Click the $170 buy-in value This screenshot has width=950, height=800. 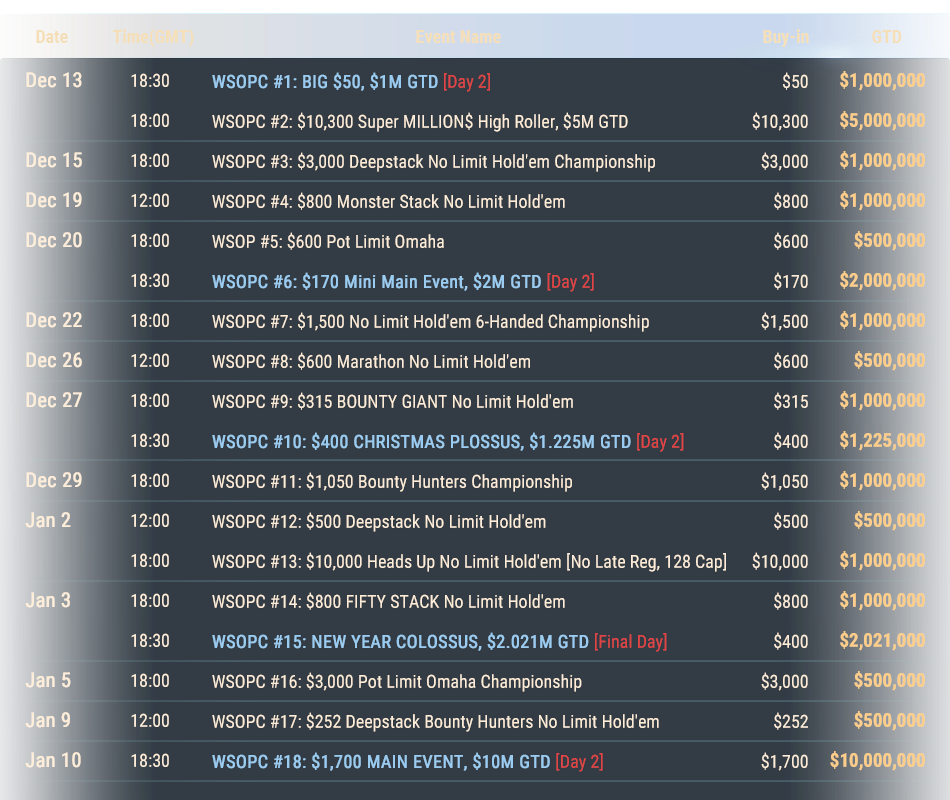click(x=791, y=281)
